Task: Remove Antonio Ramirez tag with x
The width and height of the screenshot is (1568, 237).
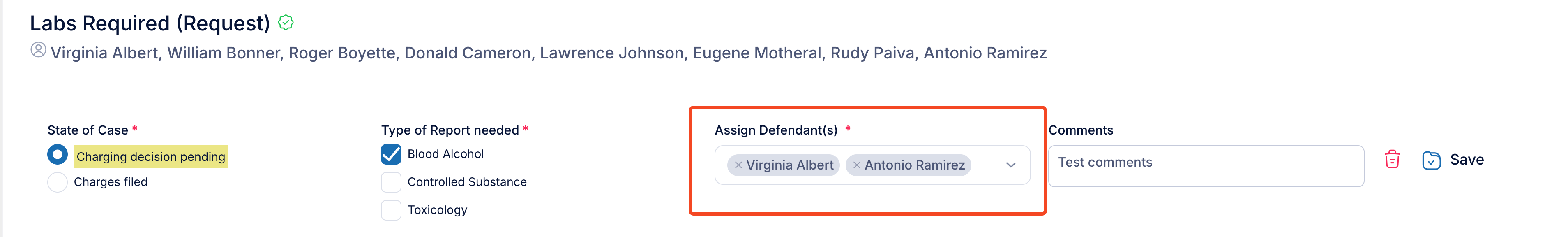Action: click(856, 165)
